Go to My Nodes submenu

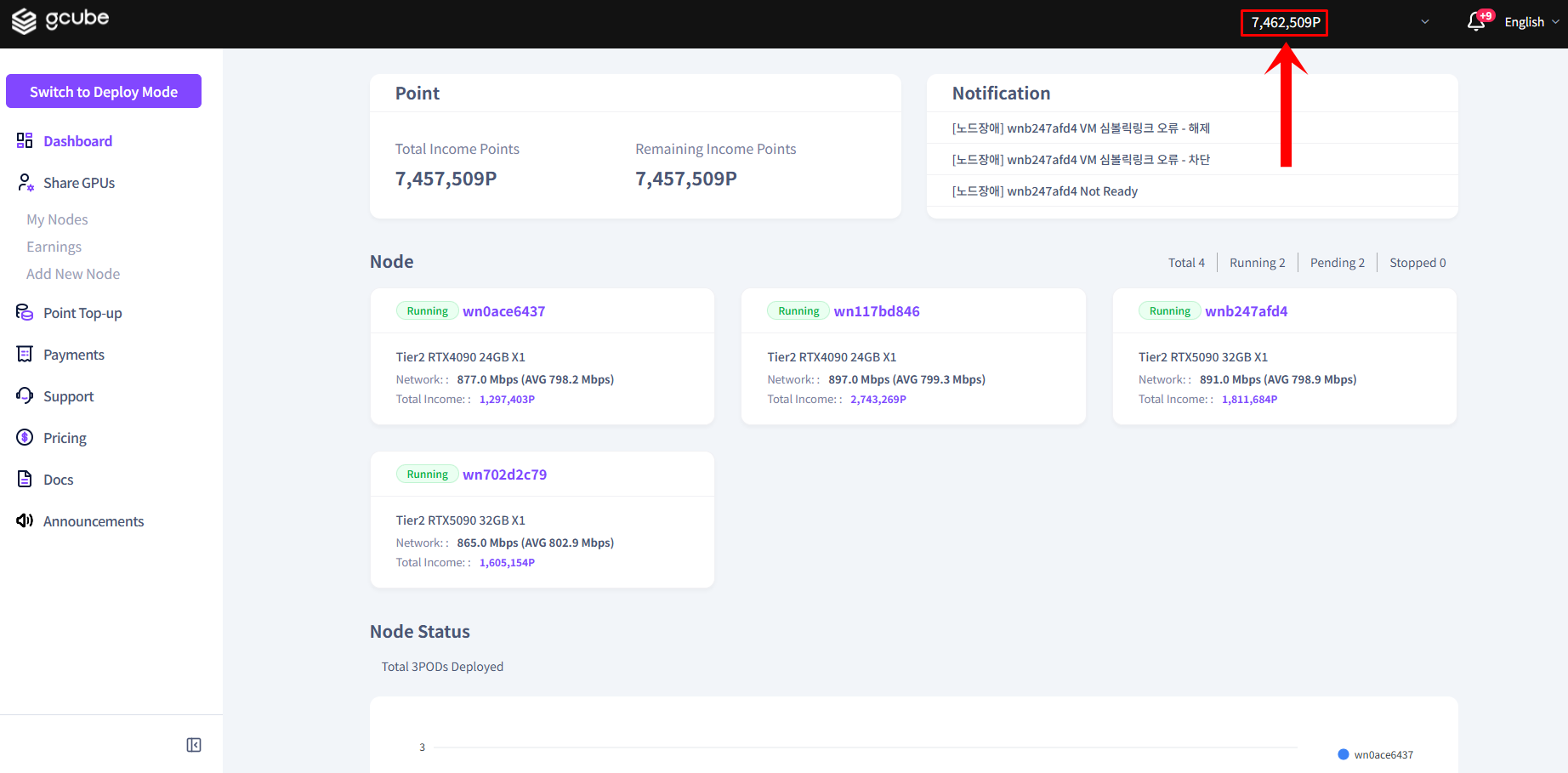point(57,219)
